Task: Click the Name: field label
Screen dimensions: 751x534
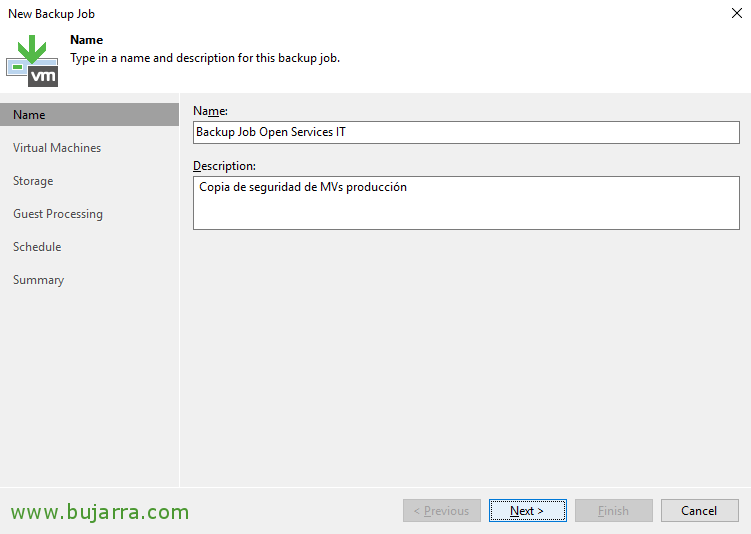Action: [210, 111]
